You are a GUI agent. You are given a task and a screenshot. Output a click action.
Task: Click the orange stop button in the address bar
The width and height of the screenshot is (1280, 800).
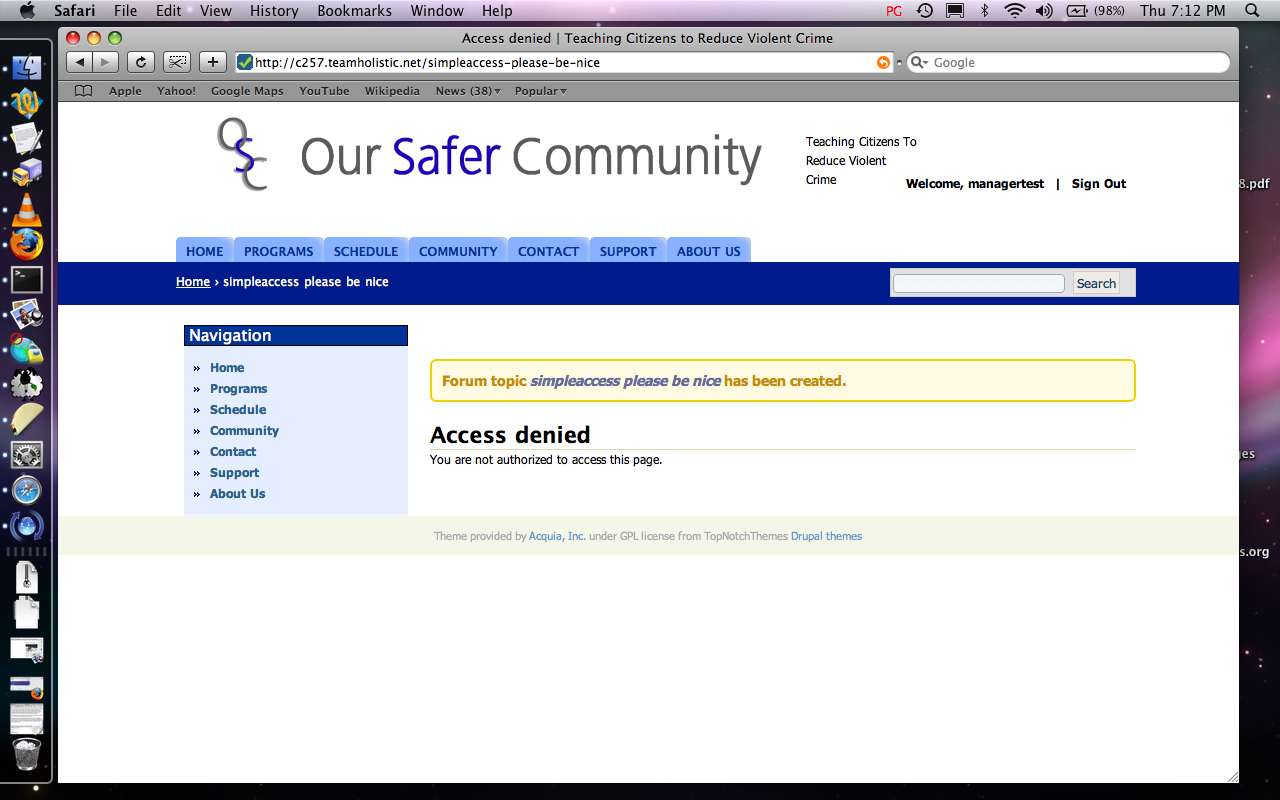(x=883, y=61)
